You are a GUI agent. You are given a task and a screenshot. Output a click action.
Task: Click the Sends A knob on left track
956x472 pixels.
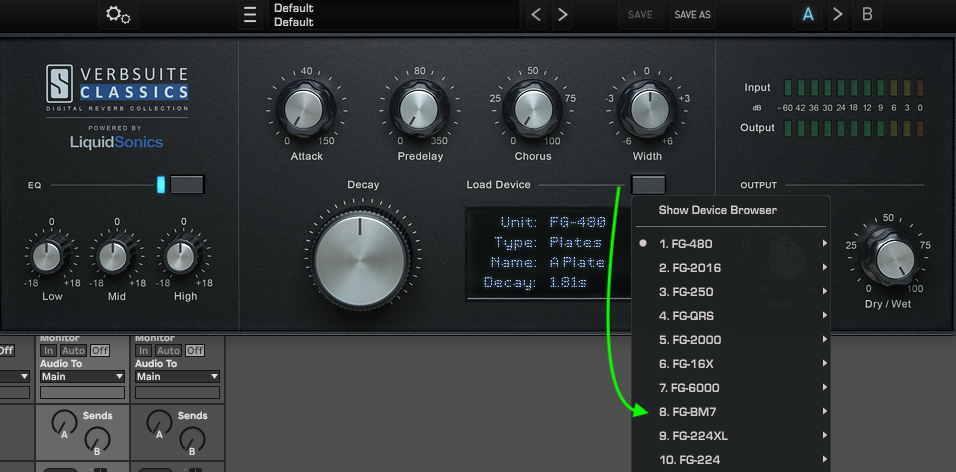[x=63, y=423]
